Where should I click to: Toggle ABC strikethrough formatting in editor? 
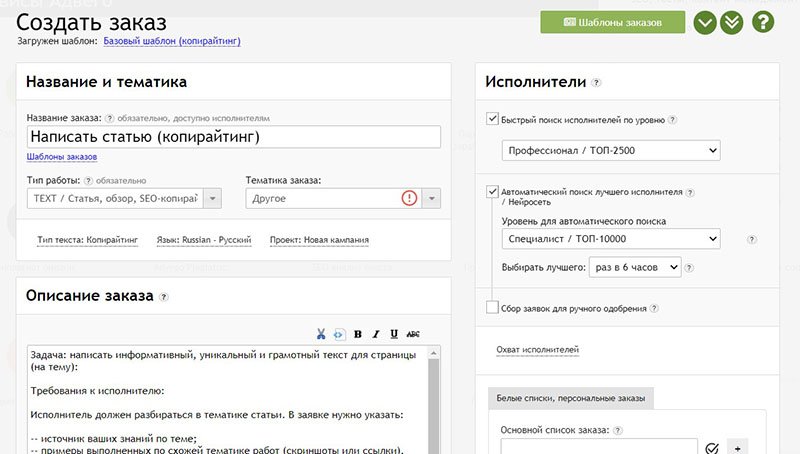click(x=413, y=334)
